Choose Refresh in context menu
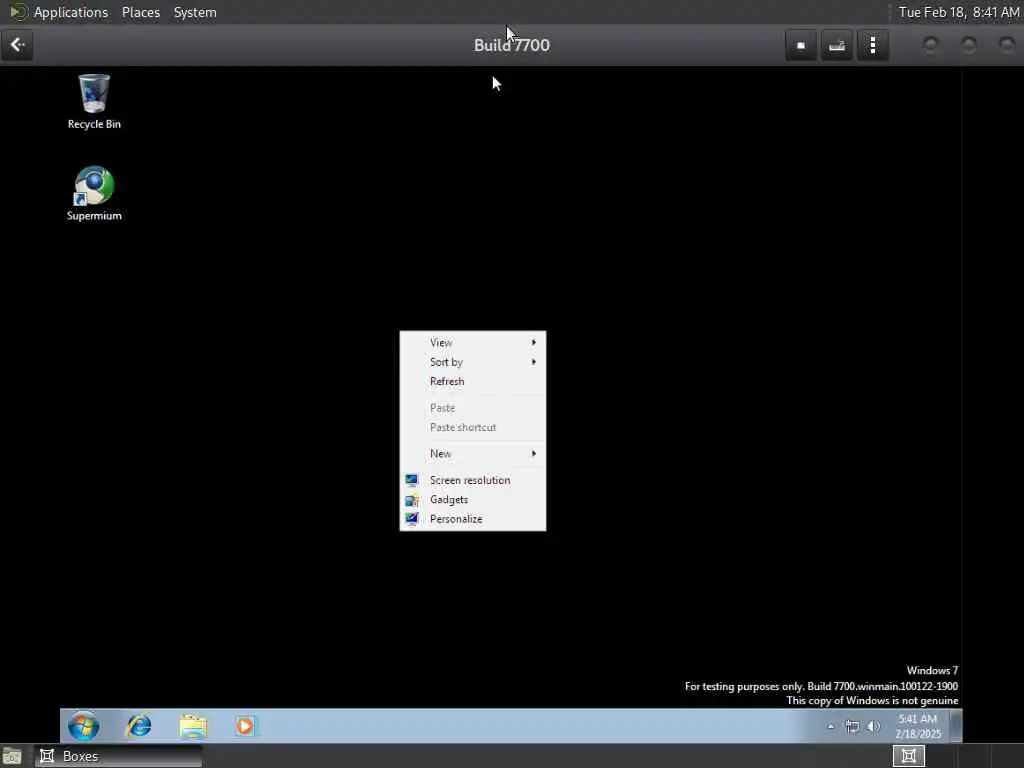 click(x=473, y=381)
